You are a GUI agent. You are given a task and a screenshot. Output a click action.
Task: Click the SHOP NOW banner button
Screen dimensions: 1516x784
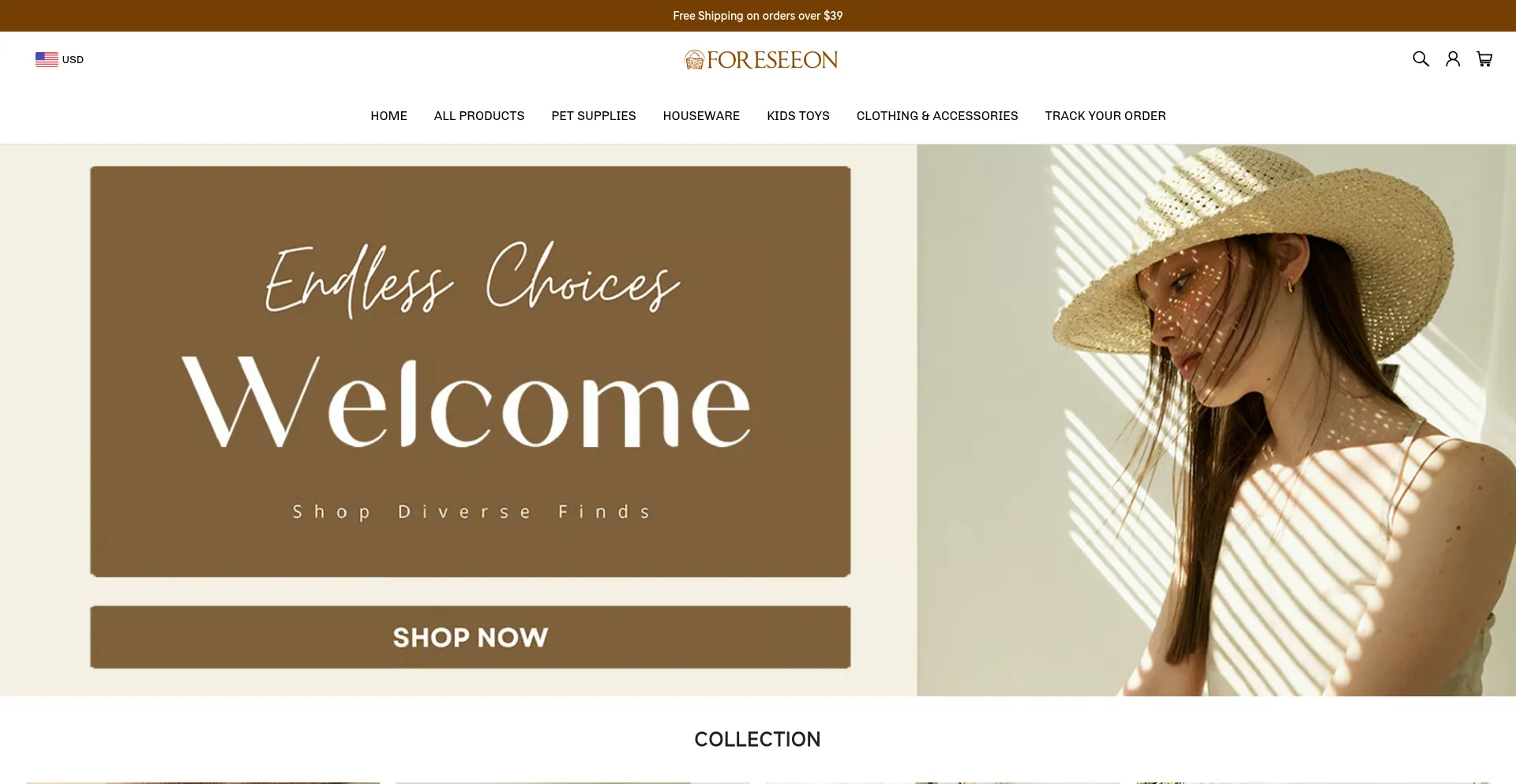pos(471,637)
